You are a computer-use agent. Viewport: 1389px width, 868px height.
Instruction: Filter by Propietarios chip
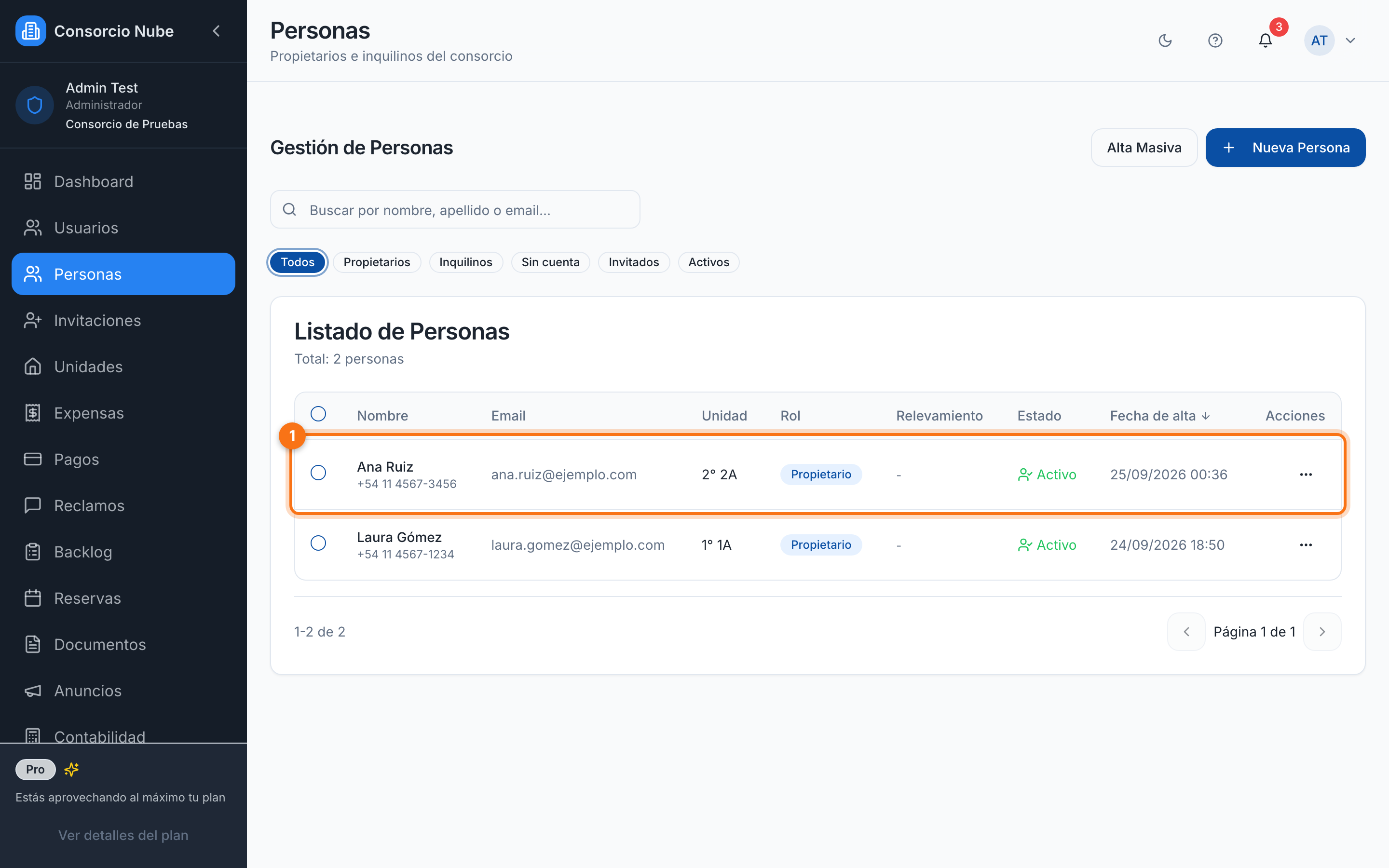[x=377, y=262]
